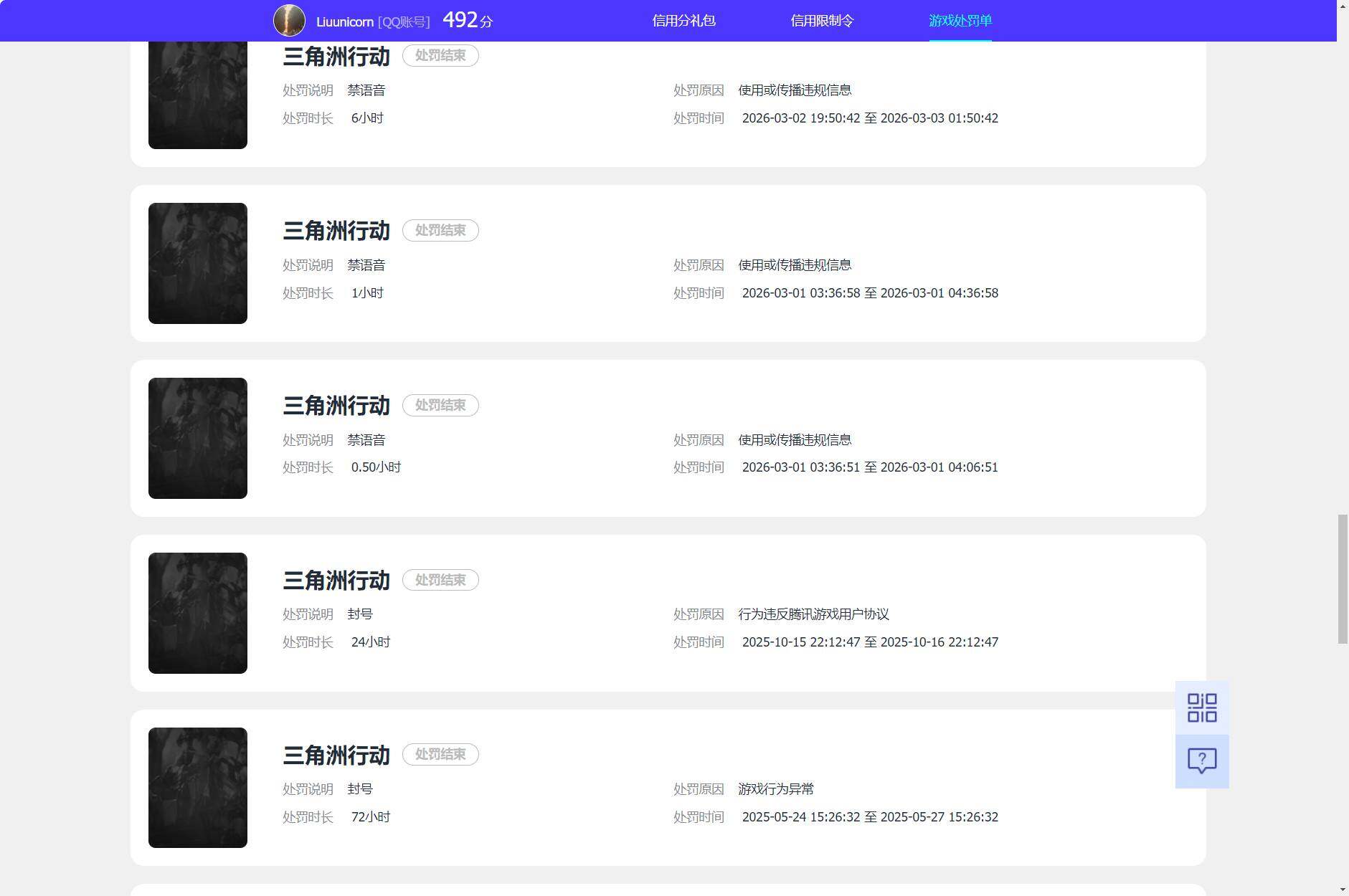Select the 游戏处罚单 tab
Image resolution: width=1349 pixels, height=896 pixels.
coord(960,21)
